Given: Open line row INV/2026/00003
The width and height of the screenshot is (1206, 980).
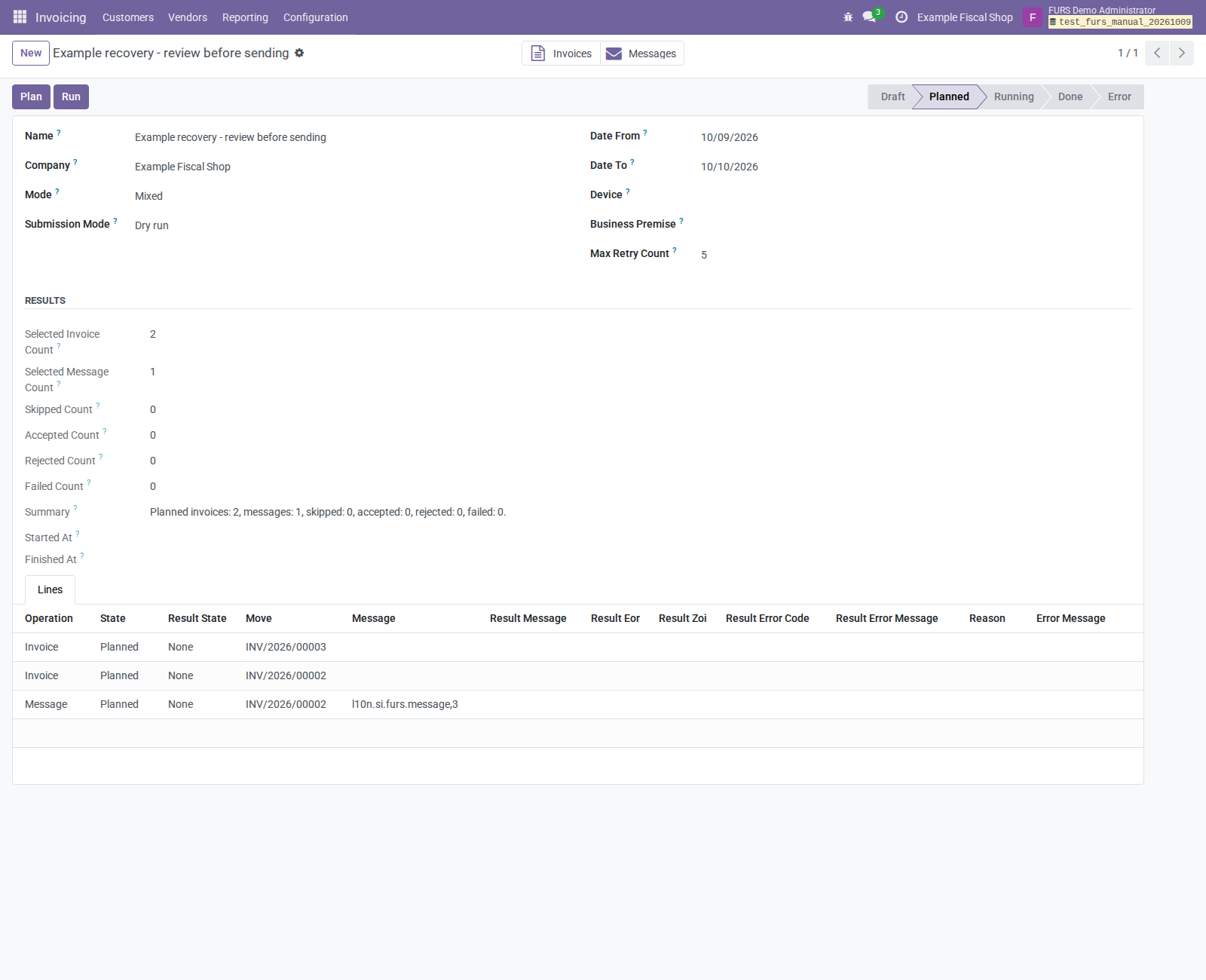Looking at the screenshot, I should (578, 647).
